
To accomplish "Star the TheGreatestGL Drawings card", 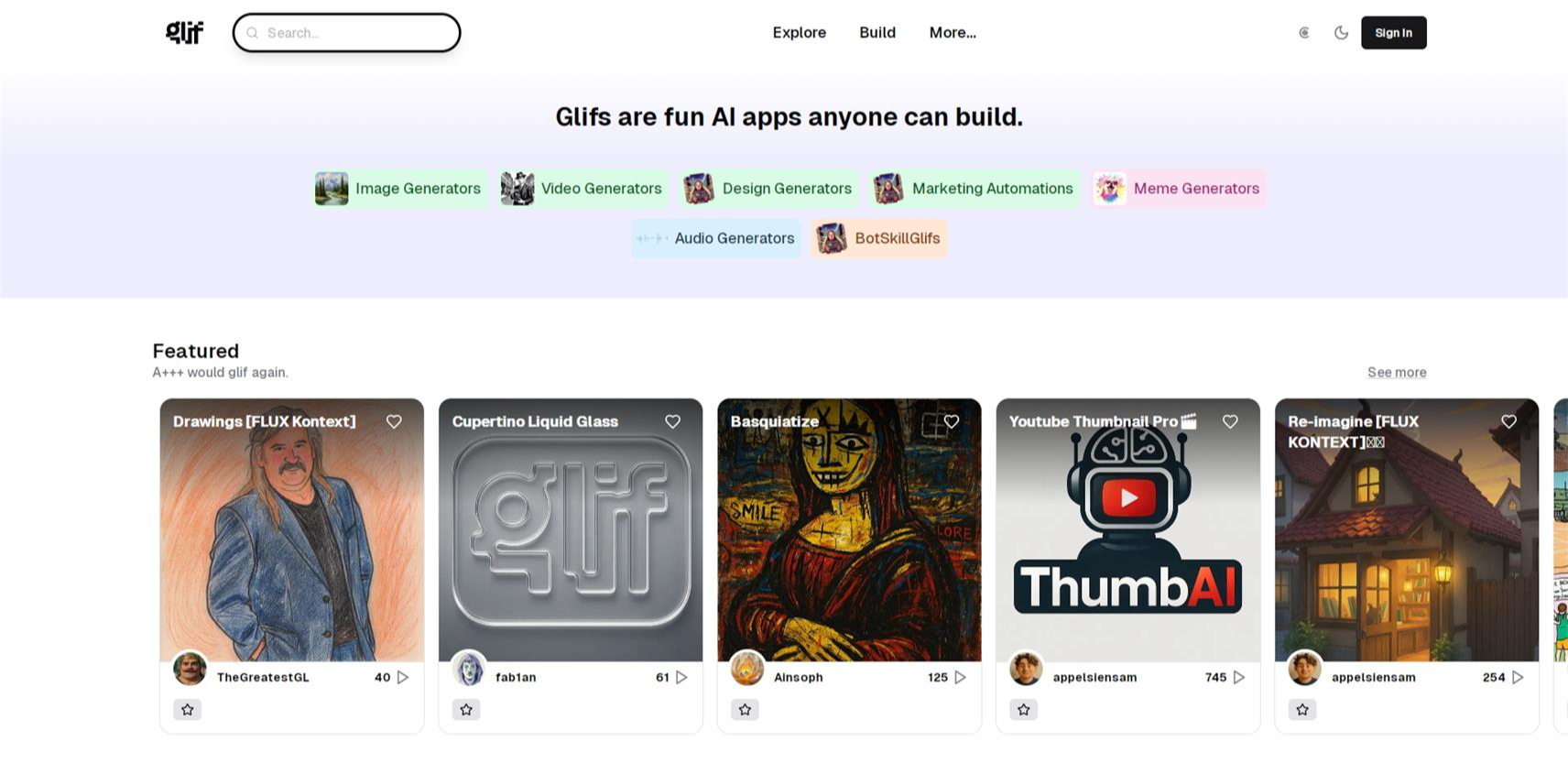I will tap(188, 710).
